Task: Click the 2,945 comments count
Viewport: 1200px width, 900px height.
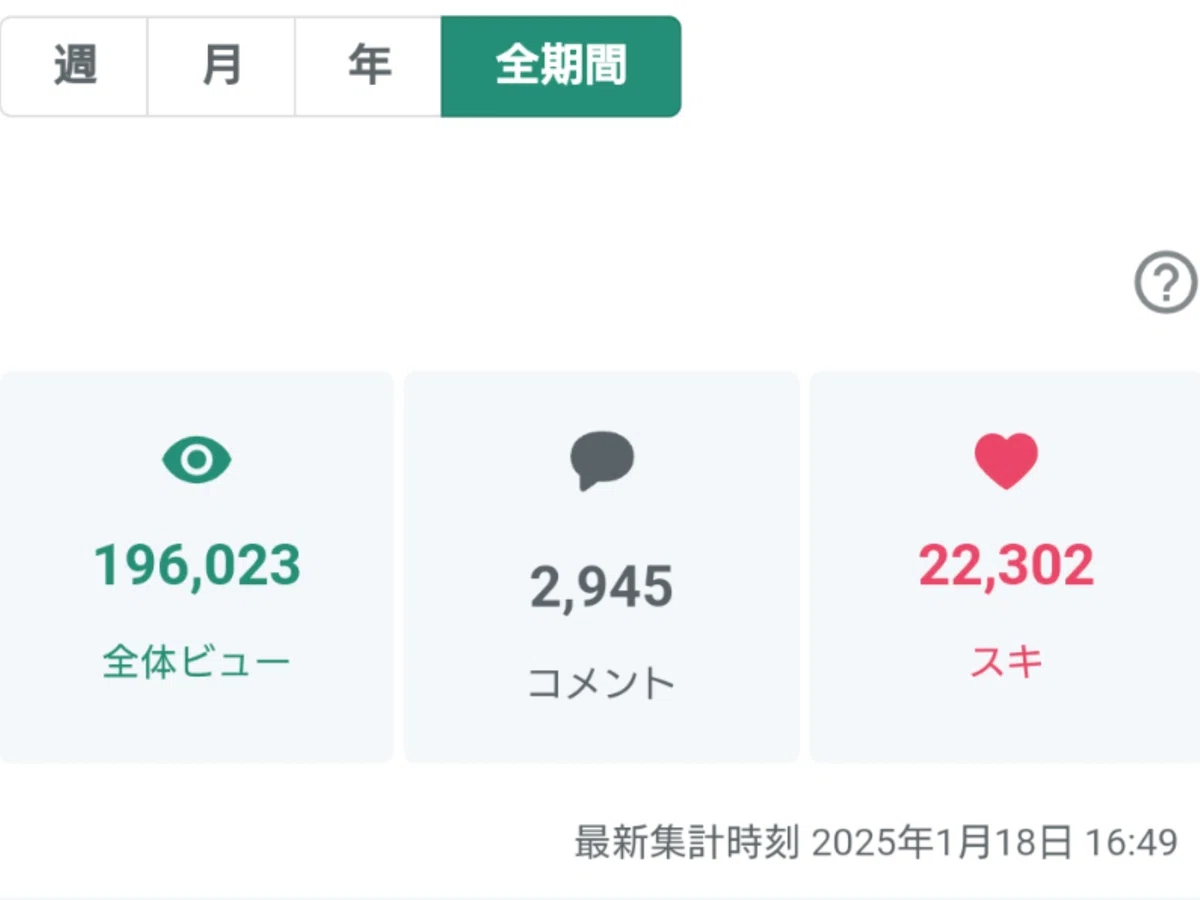Action: click(602, 588)
